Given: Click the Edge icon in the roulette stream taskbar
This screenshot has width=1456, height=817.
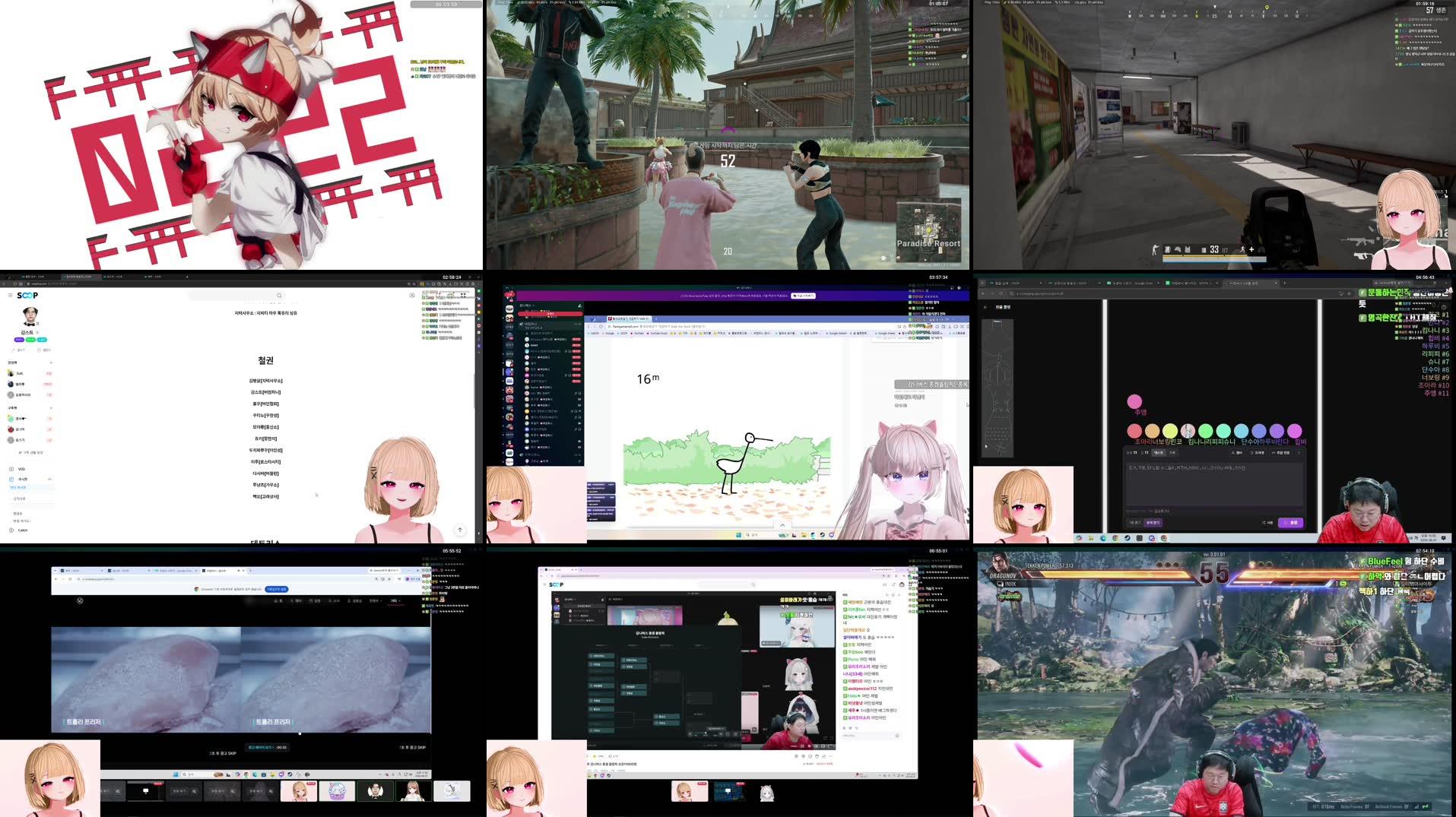Looking at the screenshot, I should [1103, 538].
